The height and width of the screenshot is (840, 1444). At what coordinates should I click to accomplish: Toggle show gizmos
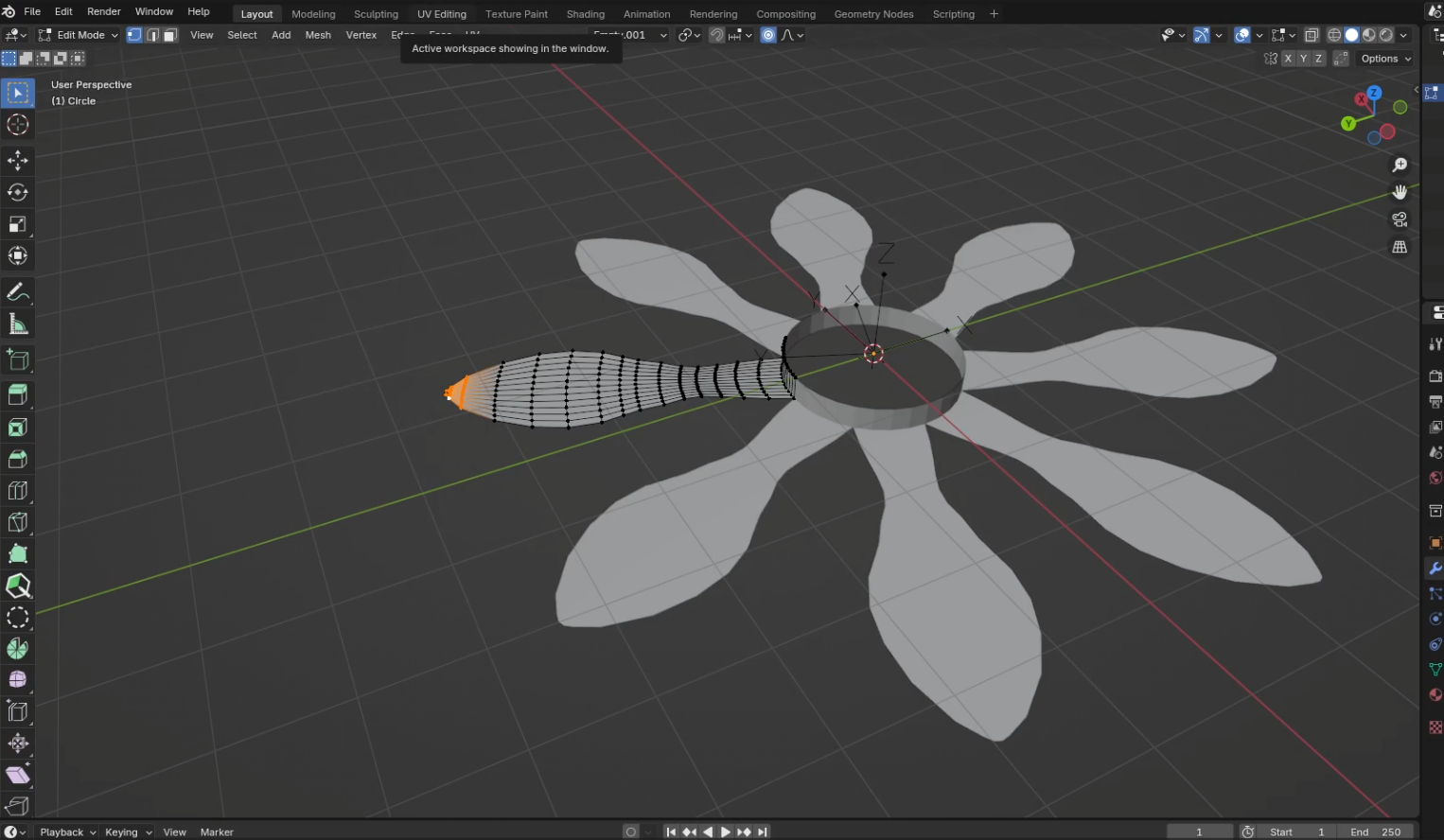pyautogui.click(x=1201, y=35)
